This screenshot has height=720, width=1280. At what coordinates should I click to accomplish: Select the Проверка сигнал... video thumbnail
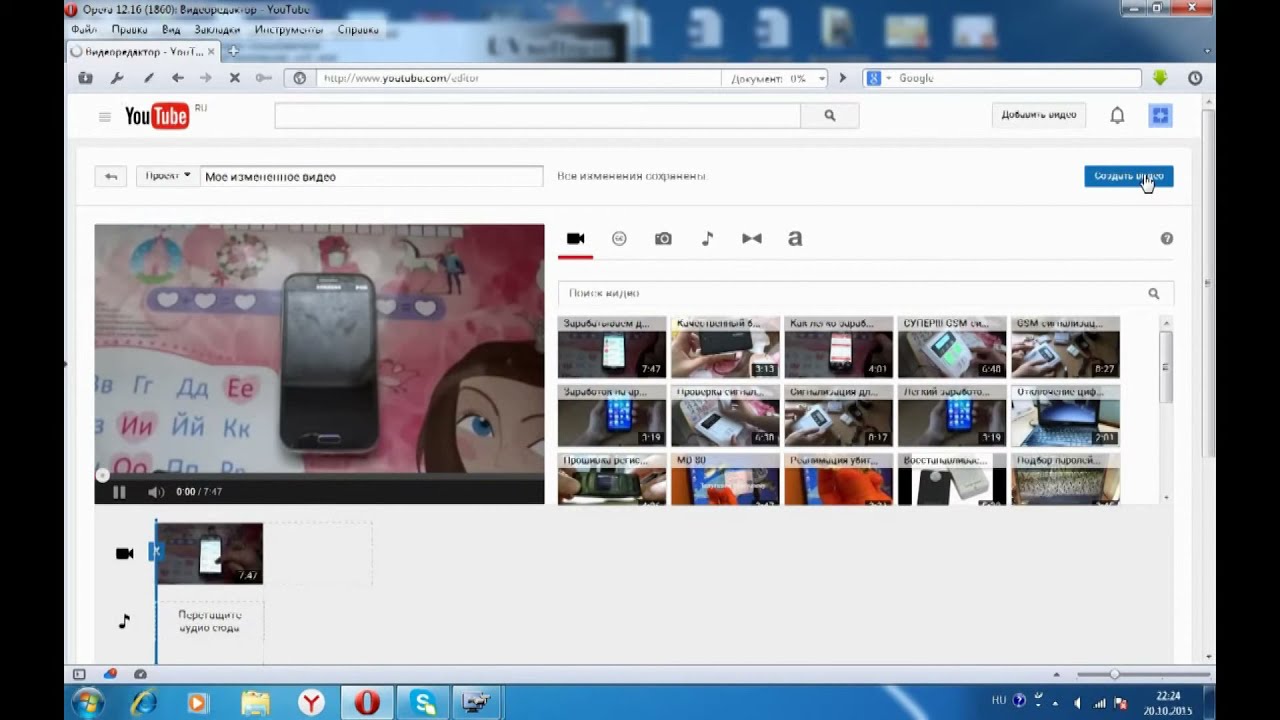pyautogui.click(x=725, y=416)
